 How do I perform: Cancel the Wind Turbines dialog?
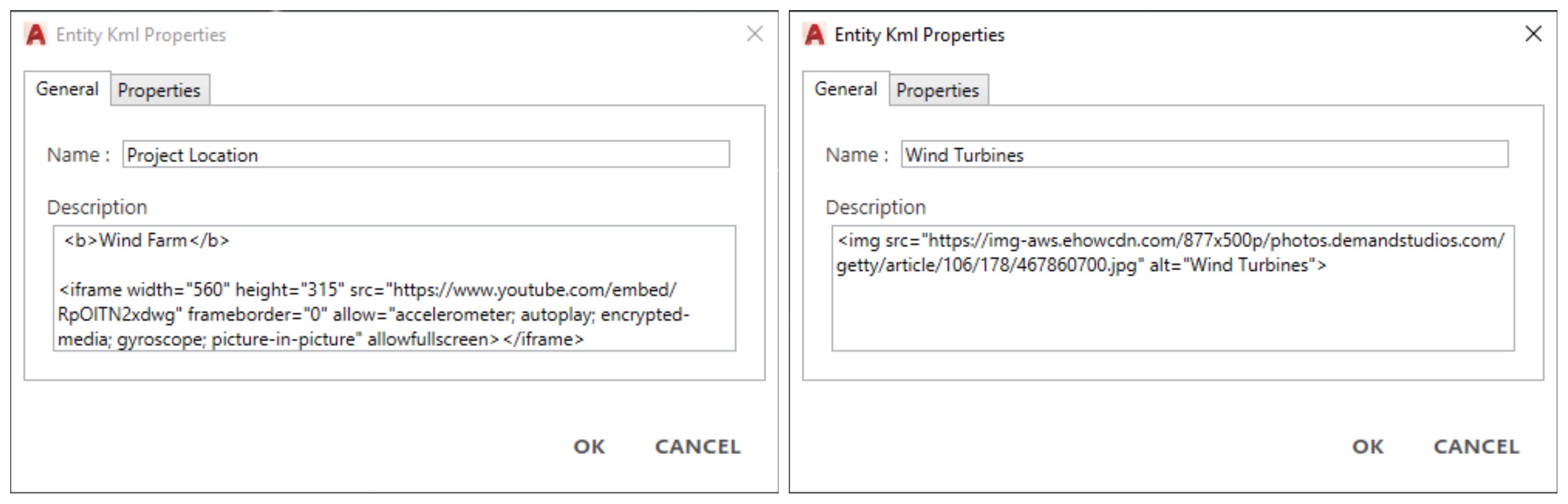coord(1476,447)
